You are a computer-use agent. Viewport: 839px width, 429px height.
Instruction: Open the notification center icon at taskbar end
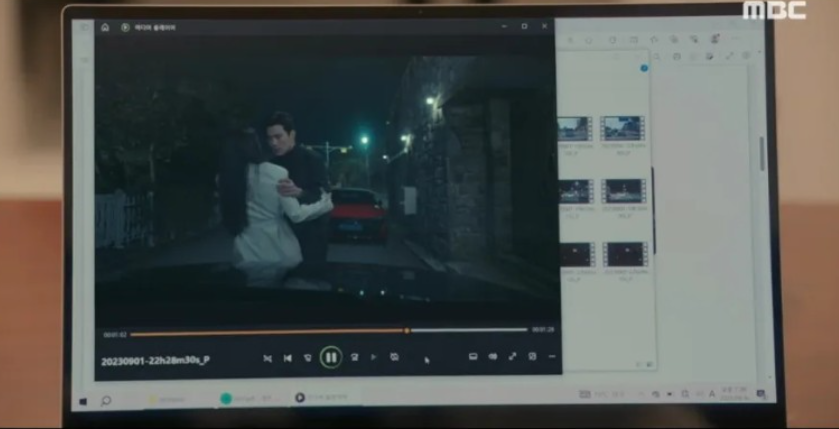[x=761, y=394]
